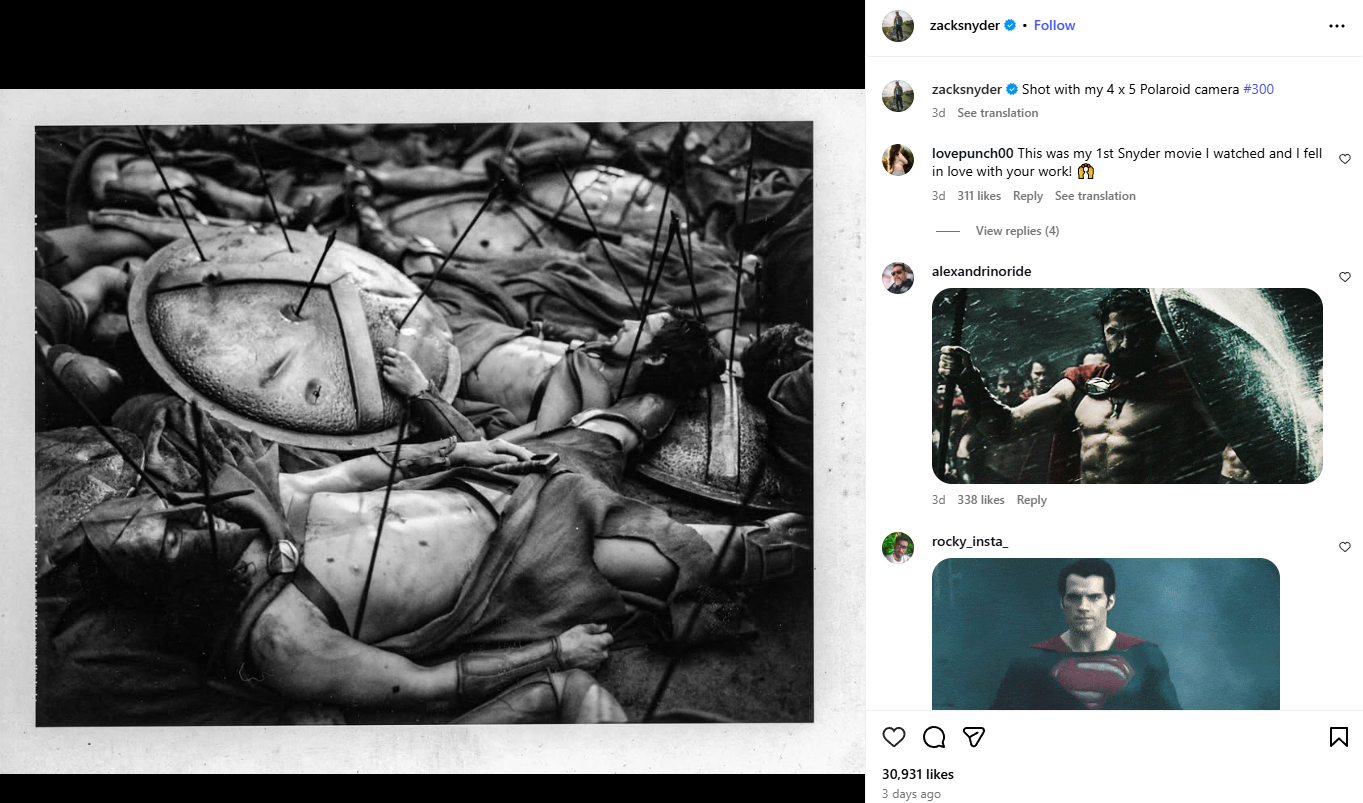The image size is (1363, 803).
Task: Reply to lovepunch00's comment
Action: [1027, 196]
